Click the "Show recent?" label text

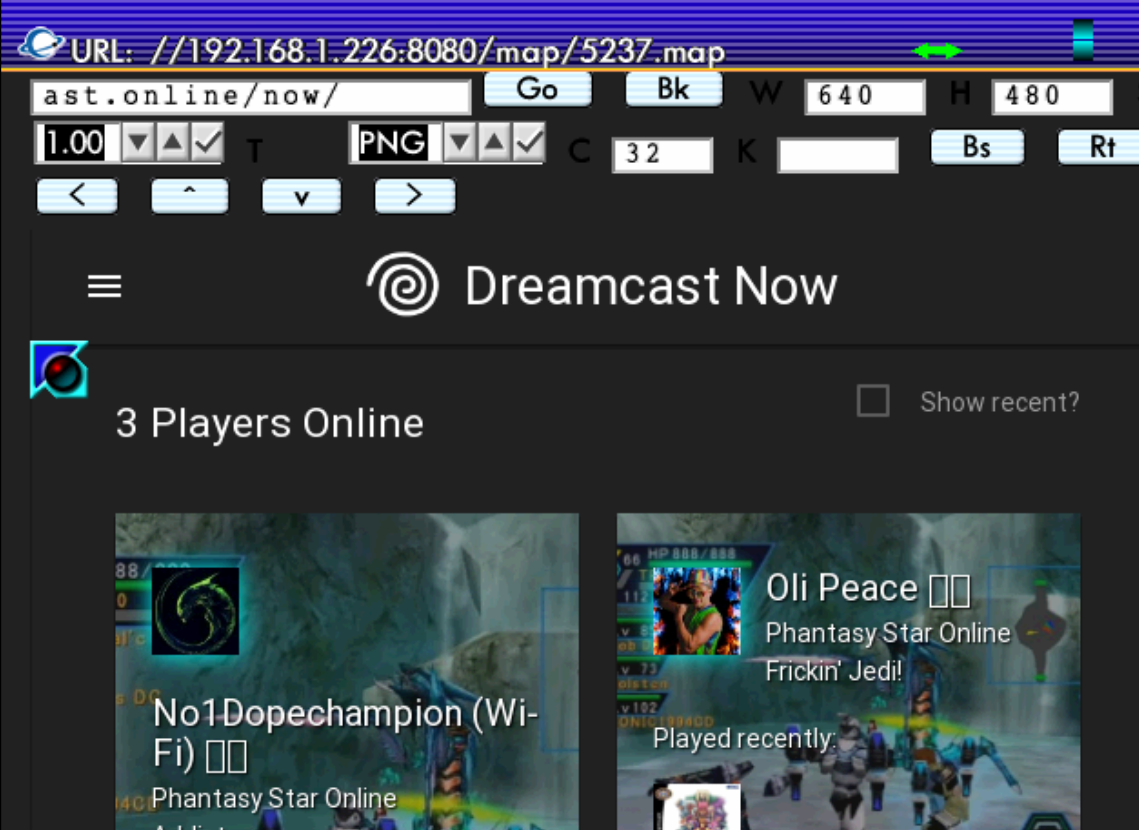point(1000,402)
